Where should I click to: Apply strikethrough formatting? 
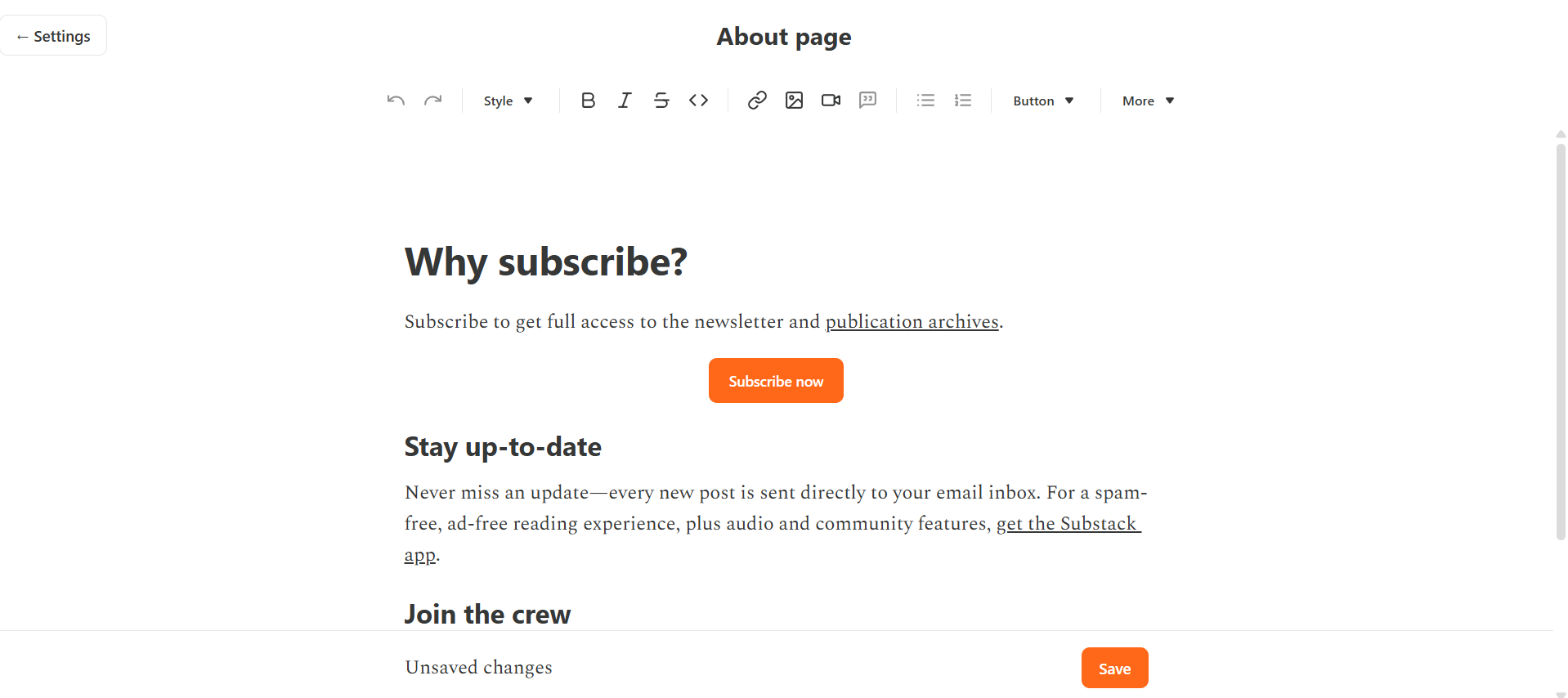661,100
